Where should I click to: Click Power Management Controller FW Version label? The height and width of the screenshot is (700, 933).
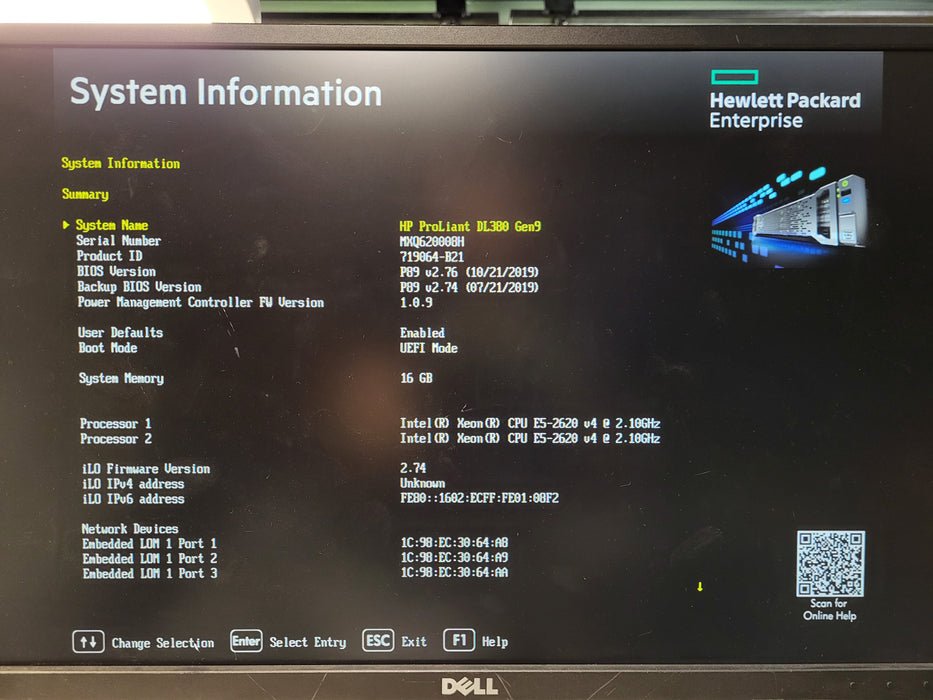tap(201, 302)
